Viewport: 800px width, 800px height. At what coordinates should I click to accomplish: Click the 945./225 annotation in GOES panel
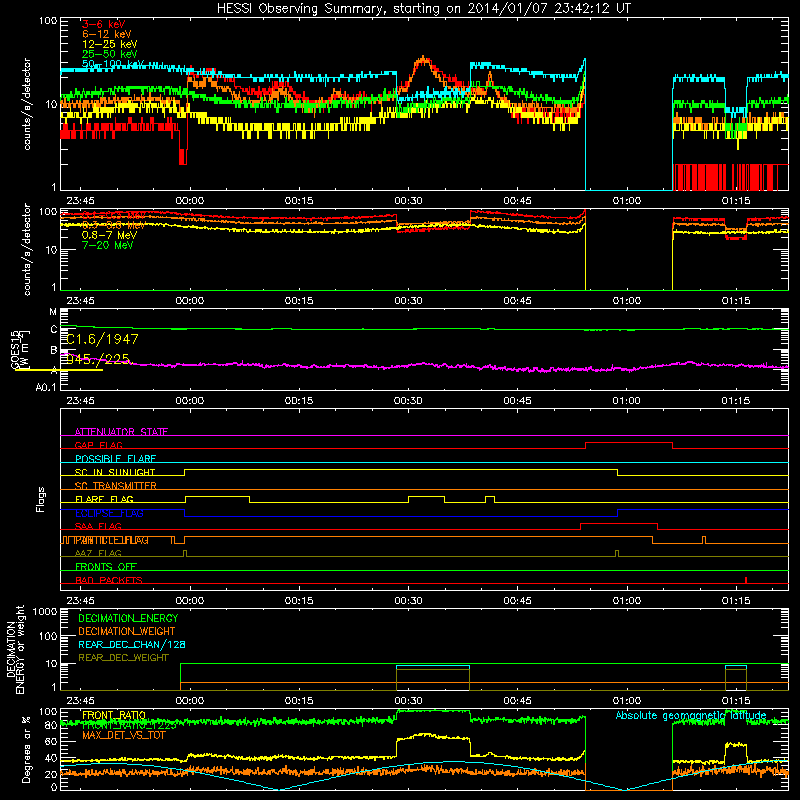(x=98, y=359)
